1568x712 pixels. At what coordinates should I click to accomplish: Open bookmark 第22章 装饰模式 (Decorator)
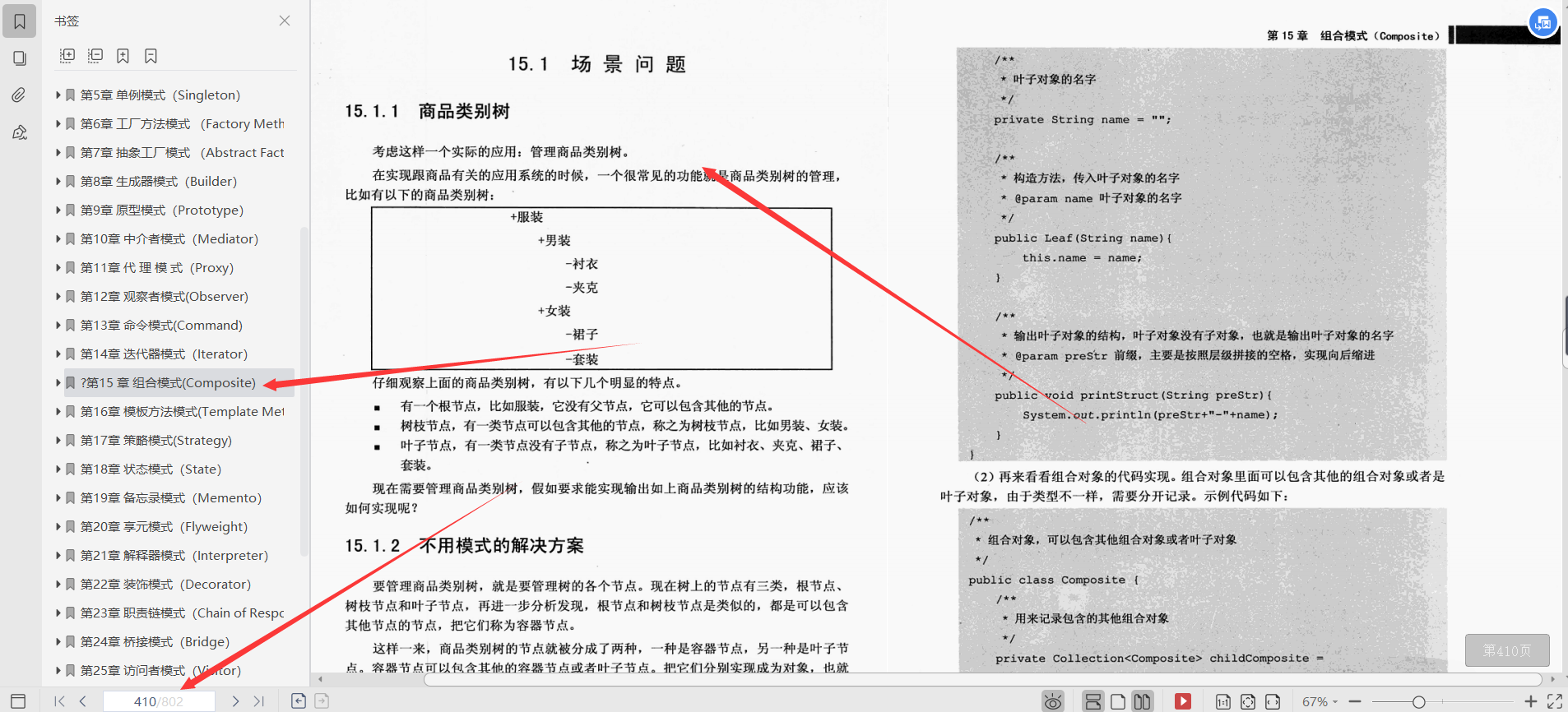point(165,584)
